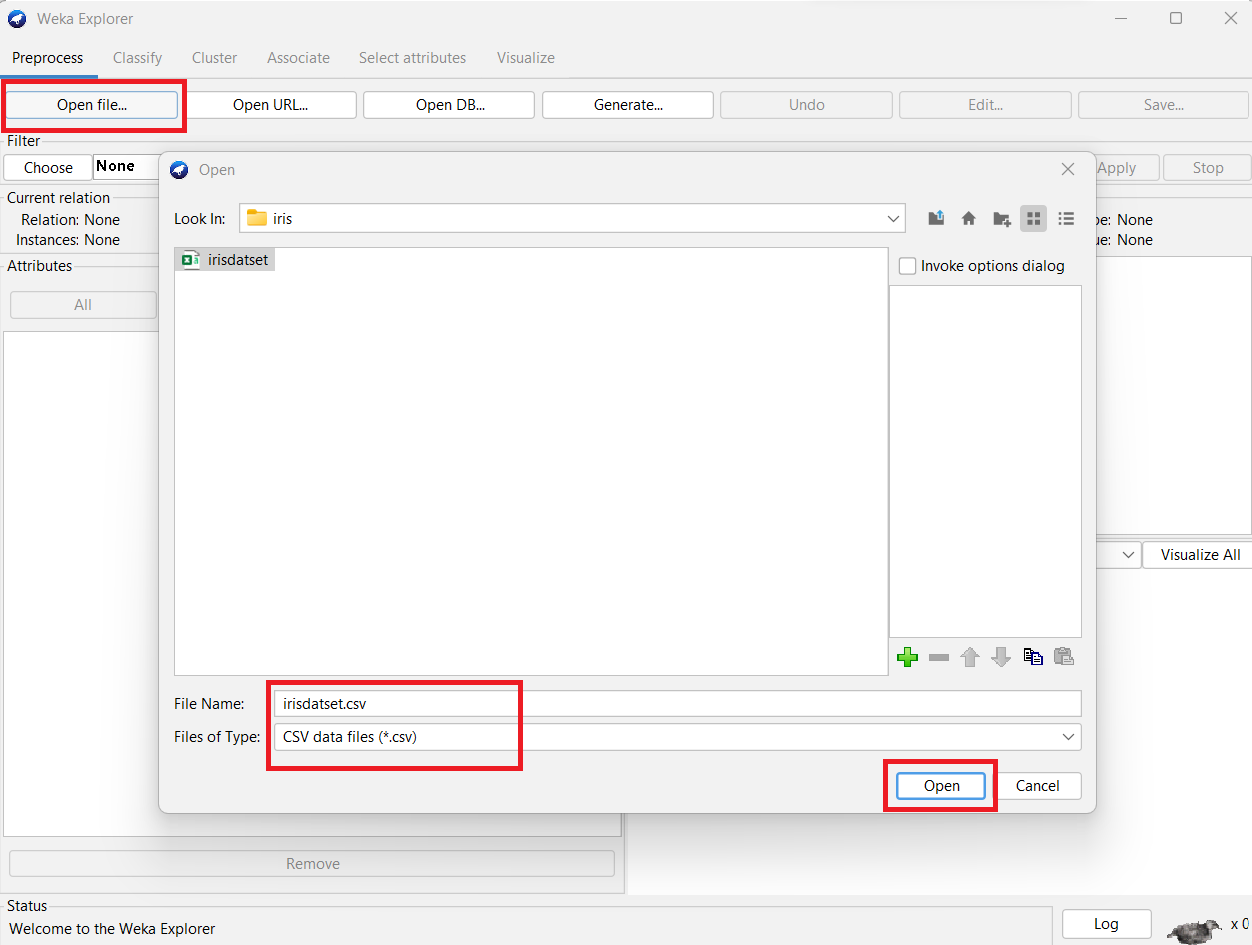Image resolution: width=1252 pixels, height=945 pixels.
Task: Switch to details list view
Action: point(1066,218)
